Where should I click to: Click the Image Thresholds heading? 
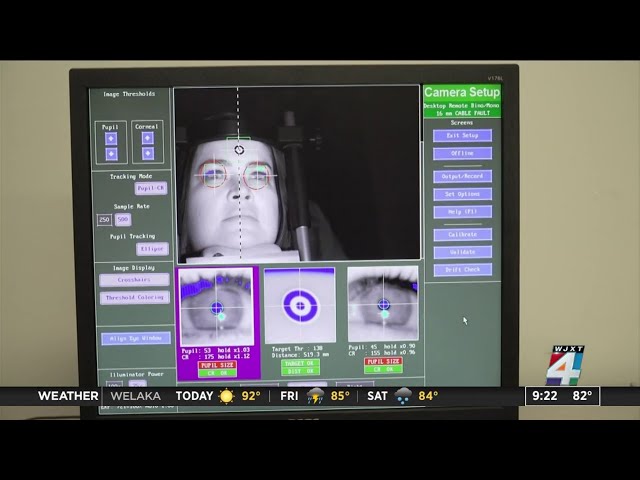coord(129,94)
